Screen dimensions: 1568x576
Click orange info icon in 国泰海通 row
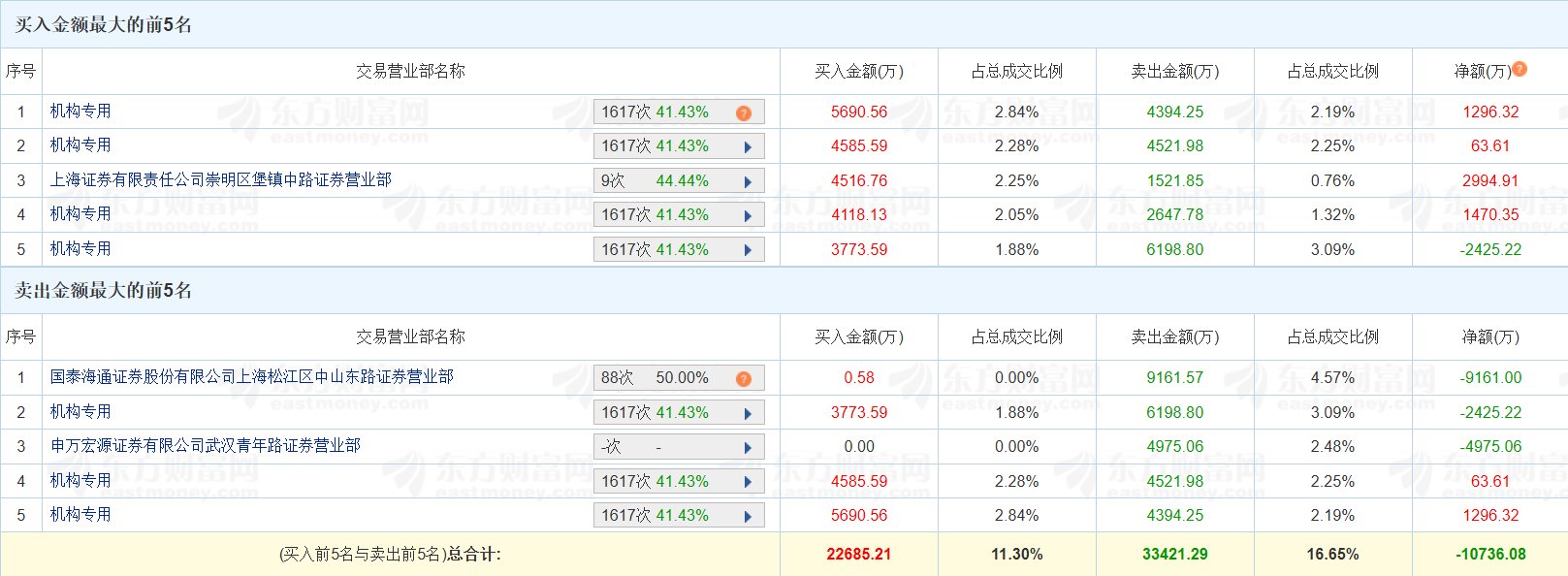point(744,379)
